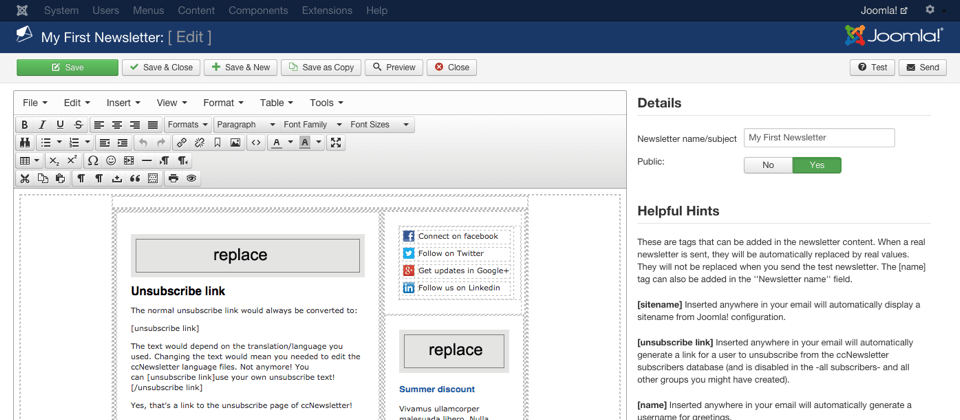Open the settings gear dropdown
This screenshot has height=420, width=960.
click(933, 10)
